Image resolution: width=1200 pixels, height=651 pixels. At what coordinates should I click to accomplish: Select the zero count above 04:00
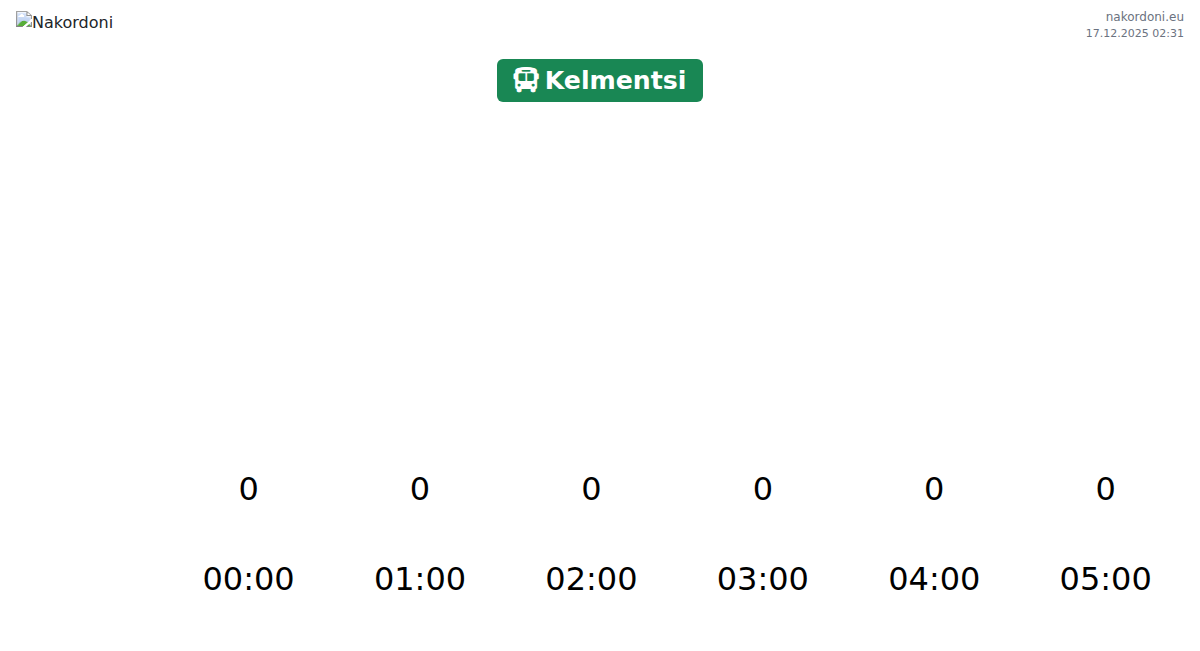(x=934, y=489)
